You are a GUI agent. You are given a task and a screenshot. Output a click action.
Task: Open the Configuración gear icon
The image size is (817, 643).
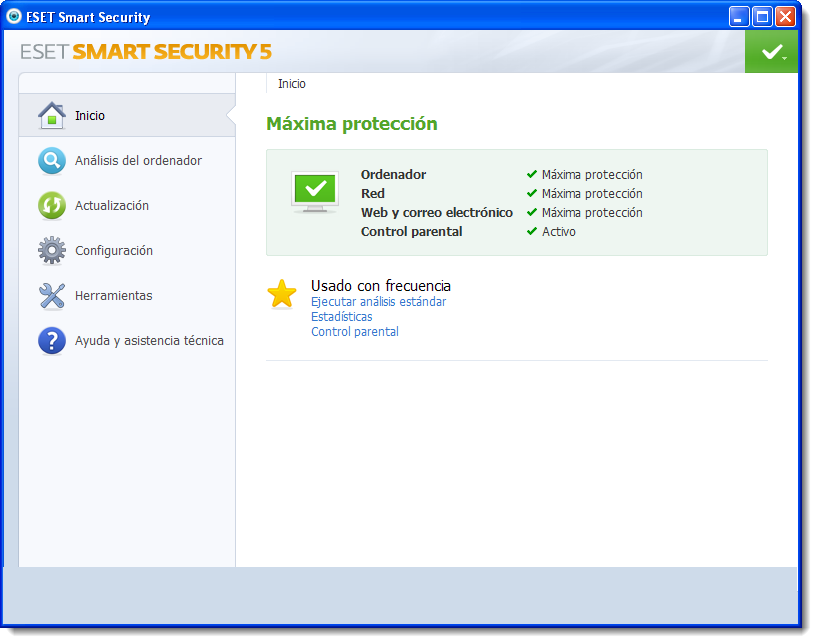tap(52, 251)
